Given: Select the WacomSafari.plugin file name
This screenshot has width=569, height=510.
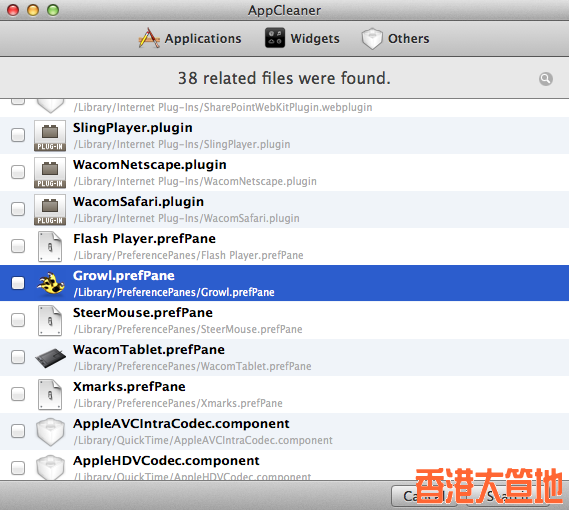Looking at the screenshot, I should pyautogui.click(x=139, y=202).
